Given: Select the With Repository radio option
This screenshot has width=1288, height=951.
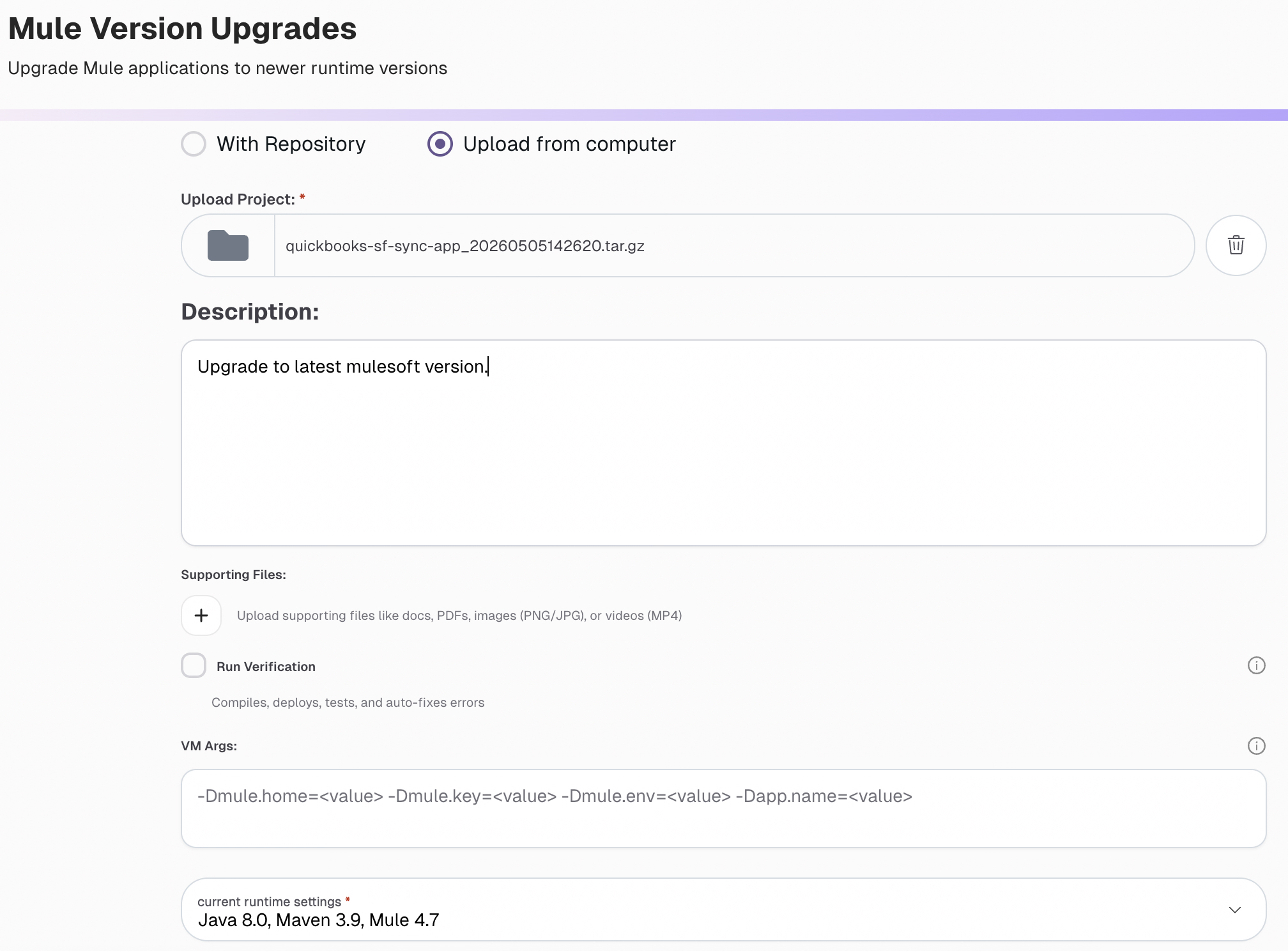Looking at the screenshot, I should 194,144.
